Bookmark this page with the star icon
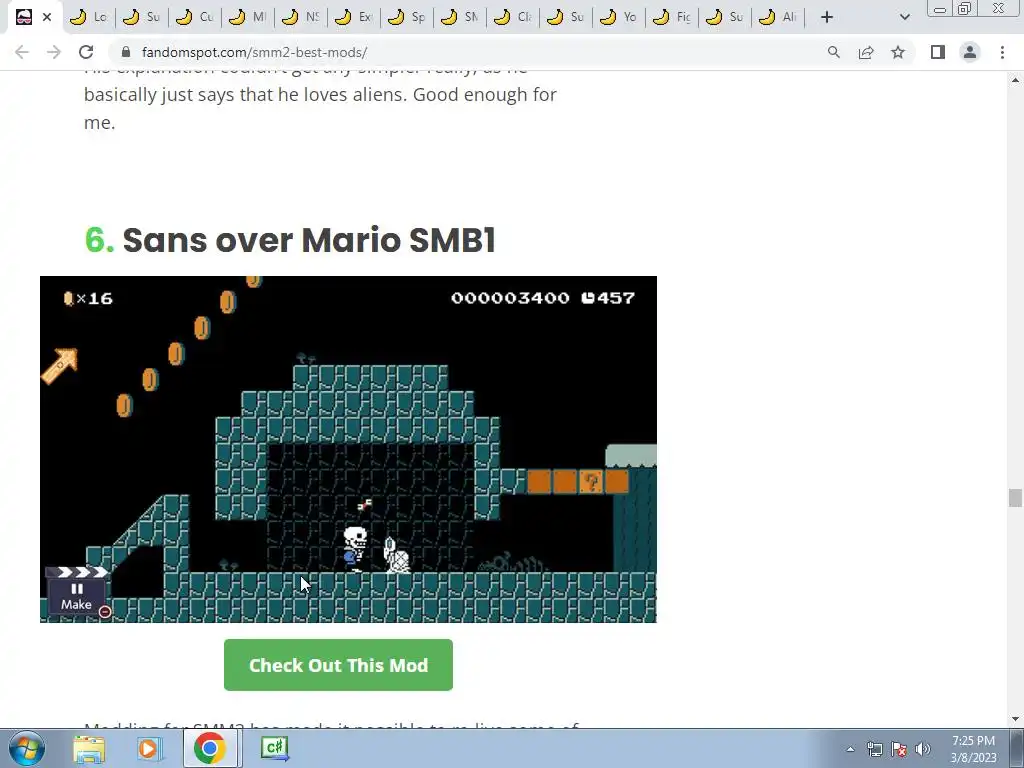Viewport: 1024px width, 768px height. coord(898,52)
